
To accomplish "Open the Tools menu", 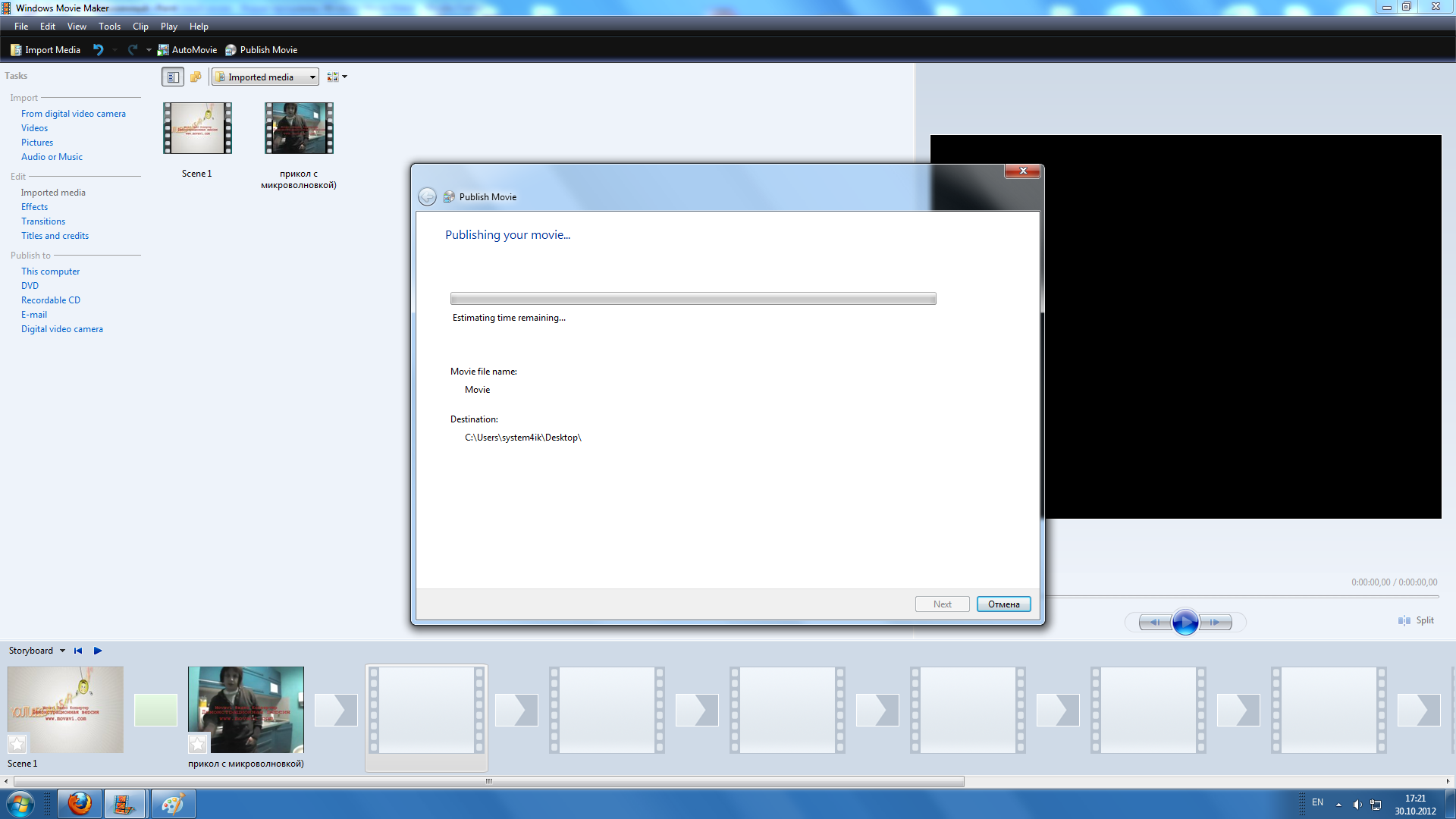I will click(109, 27).
